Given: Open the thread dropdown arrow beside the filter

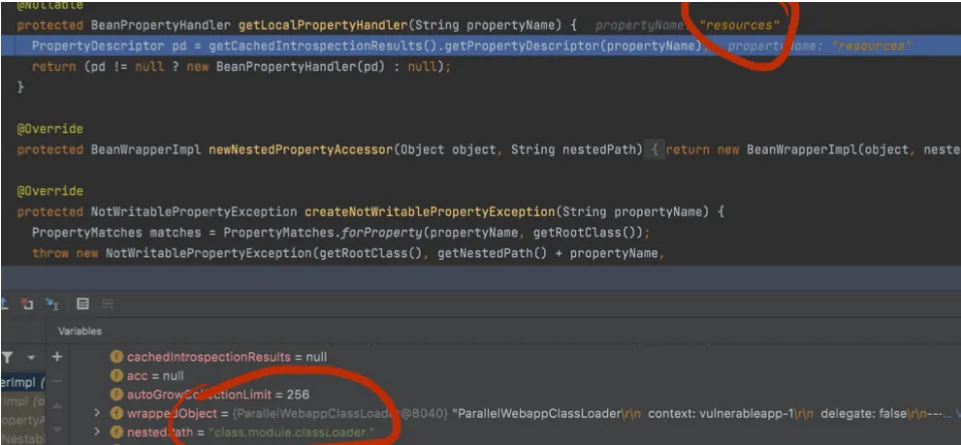Looking at the screenshot, I should coord(31,357).
